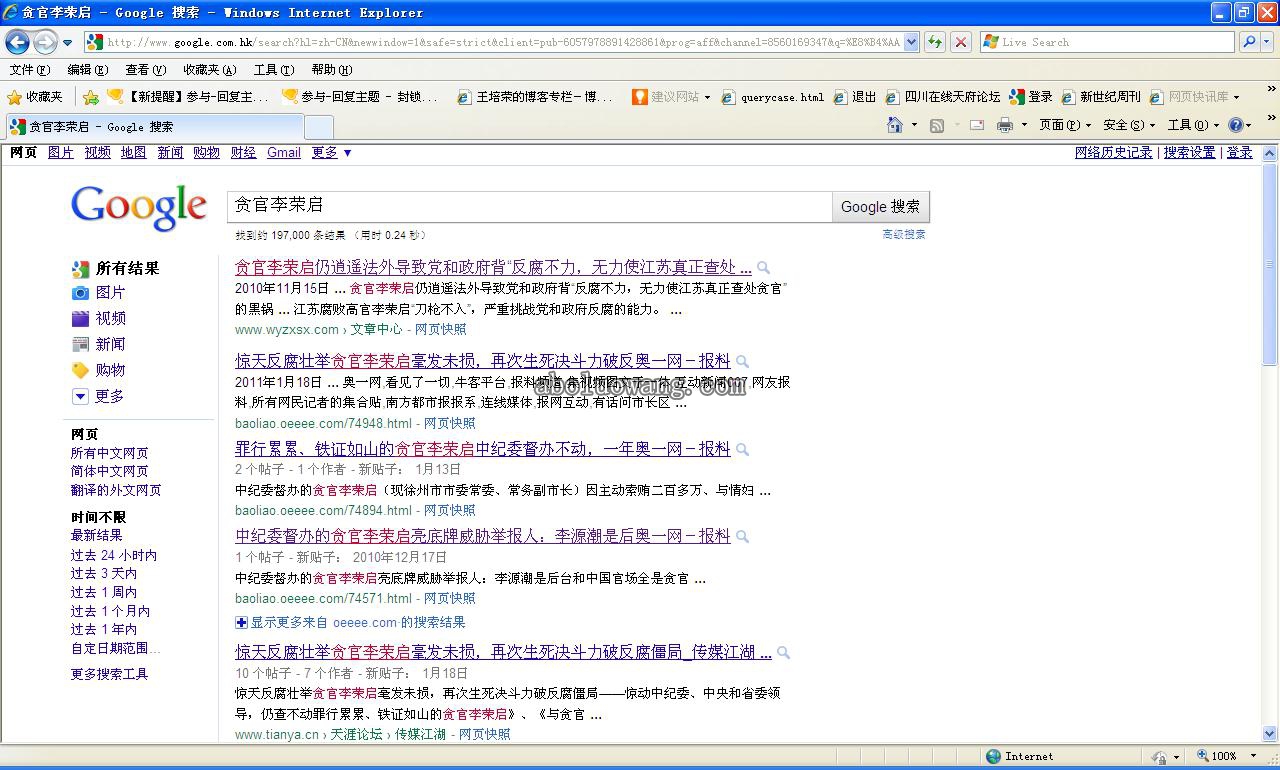Open the 查看(V) menu

coord(145,70)
